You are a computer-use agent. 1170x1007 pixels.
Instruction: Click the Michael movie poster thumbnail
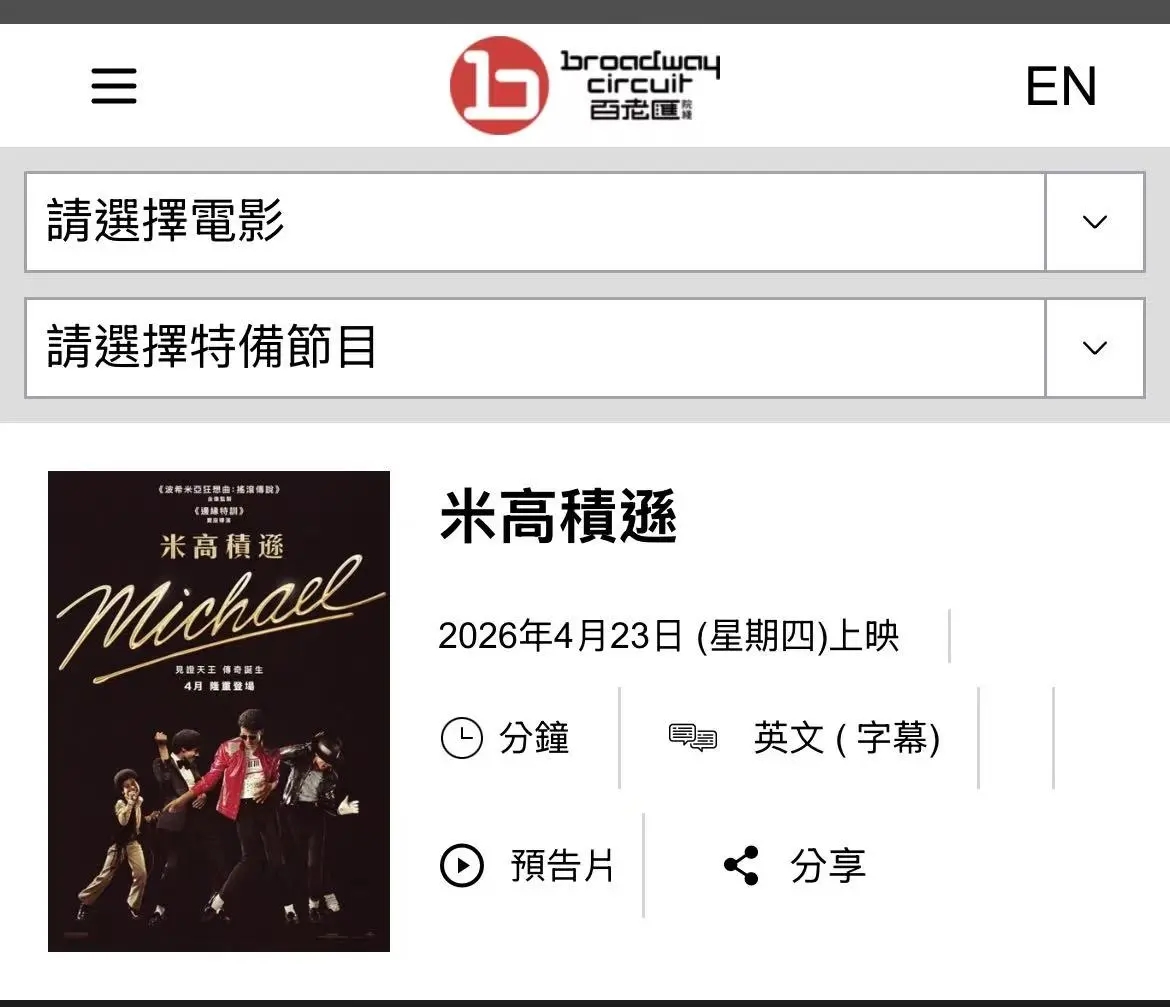tap(219, 711)
